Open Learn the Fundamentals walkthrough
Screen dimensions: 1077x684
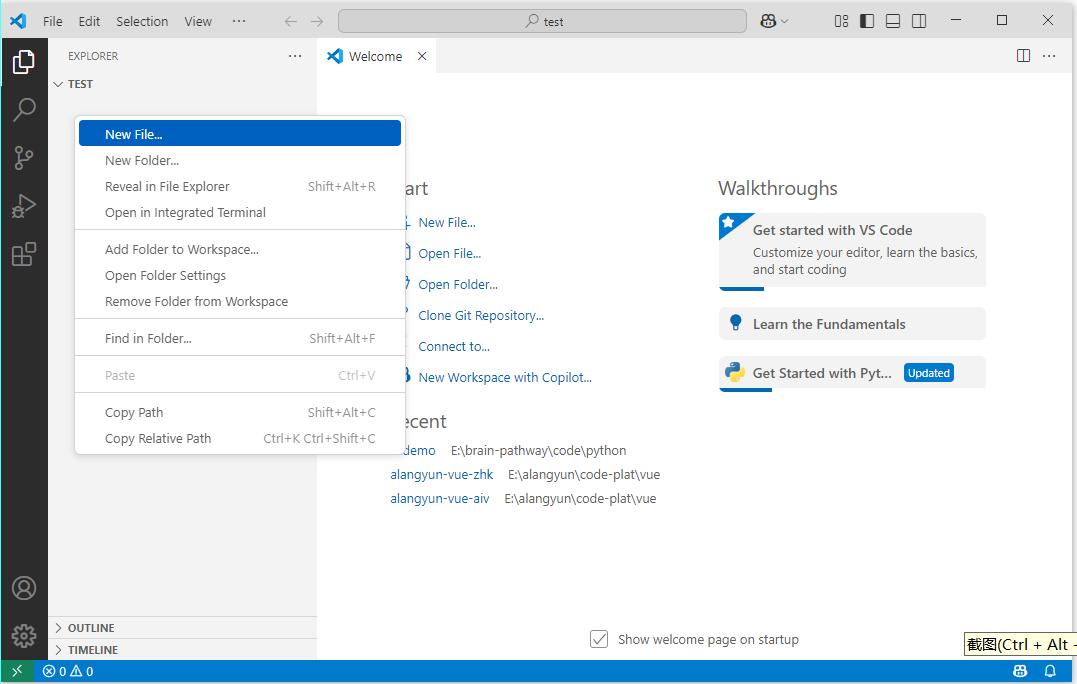click(852, 323)
